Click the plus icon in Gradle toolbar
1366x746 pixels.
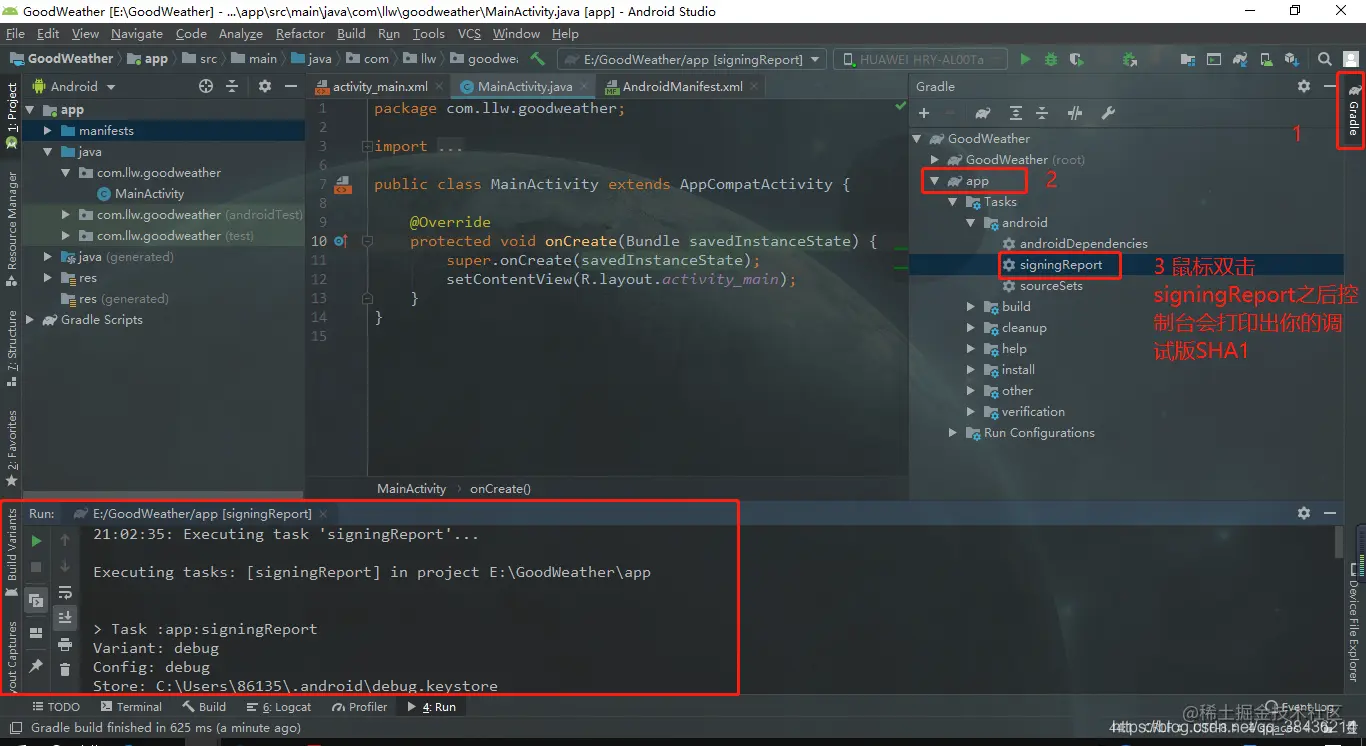[x=924, y=113]
